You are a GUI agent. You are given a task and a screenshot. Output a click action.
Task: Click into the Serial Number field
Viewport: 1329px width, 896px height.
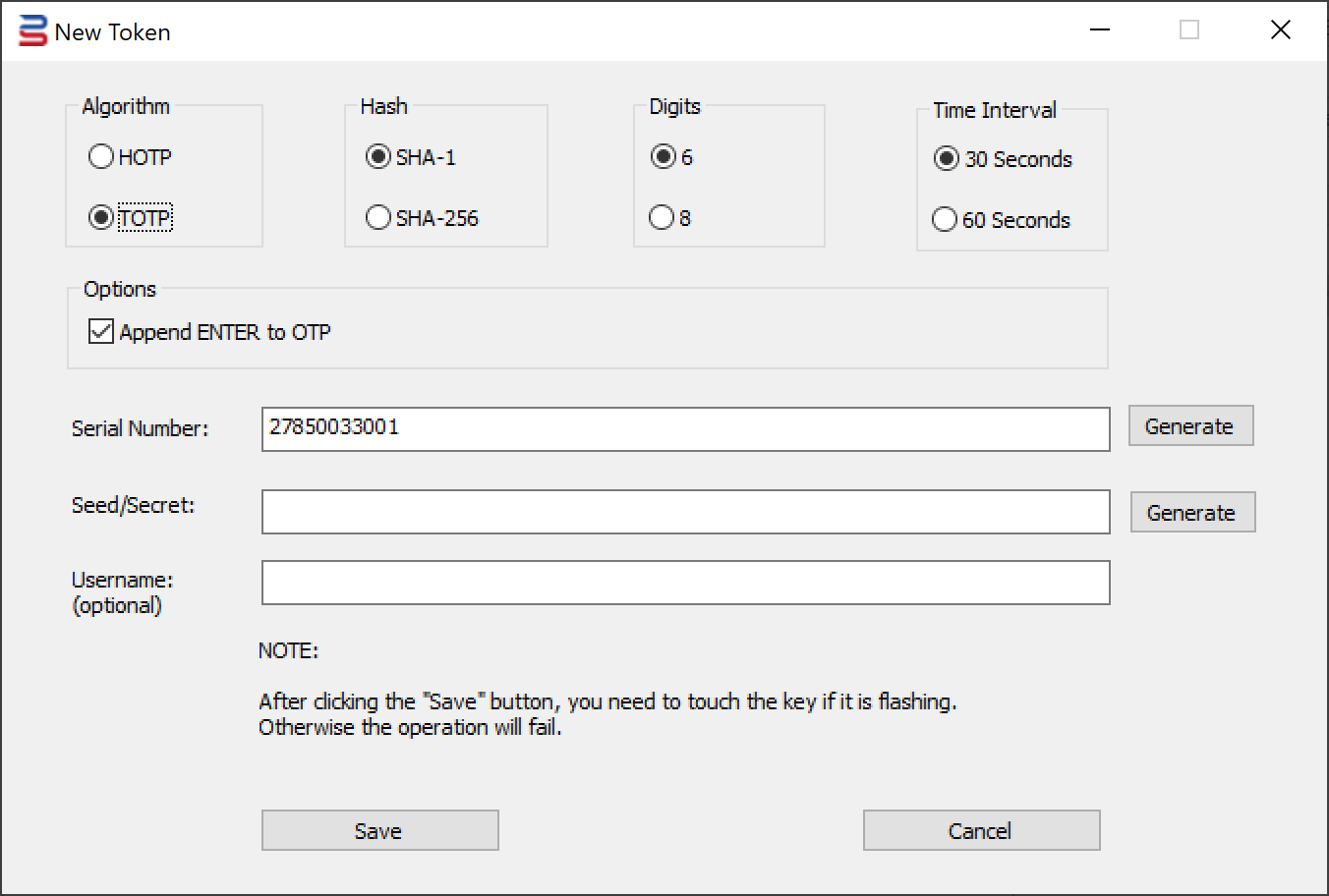point(685,429)
